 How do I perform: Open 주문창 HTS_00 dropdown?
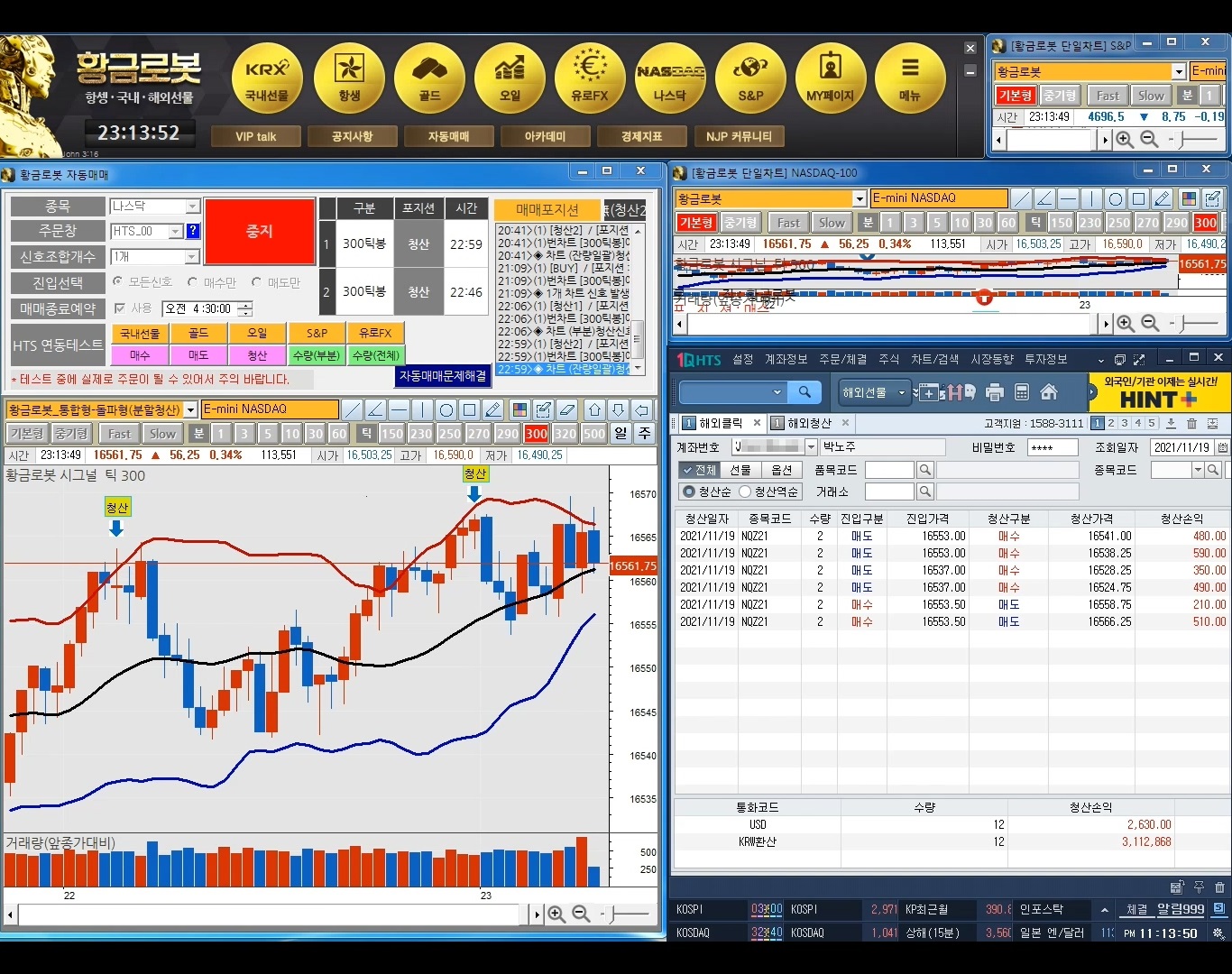[176, 232]
